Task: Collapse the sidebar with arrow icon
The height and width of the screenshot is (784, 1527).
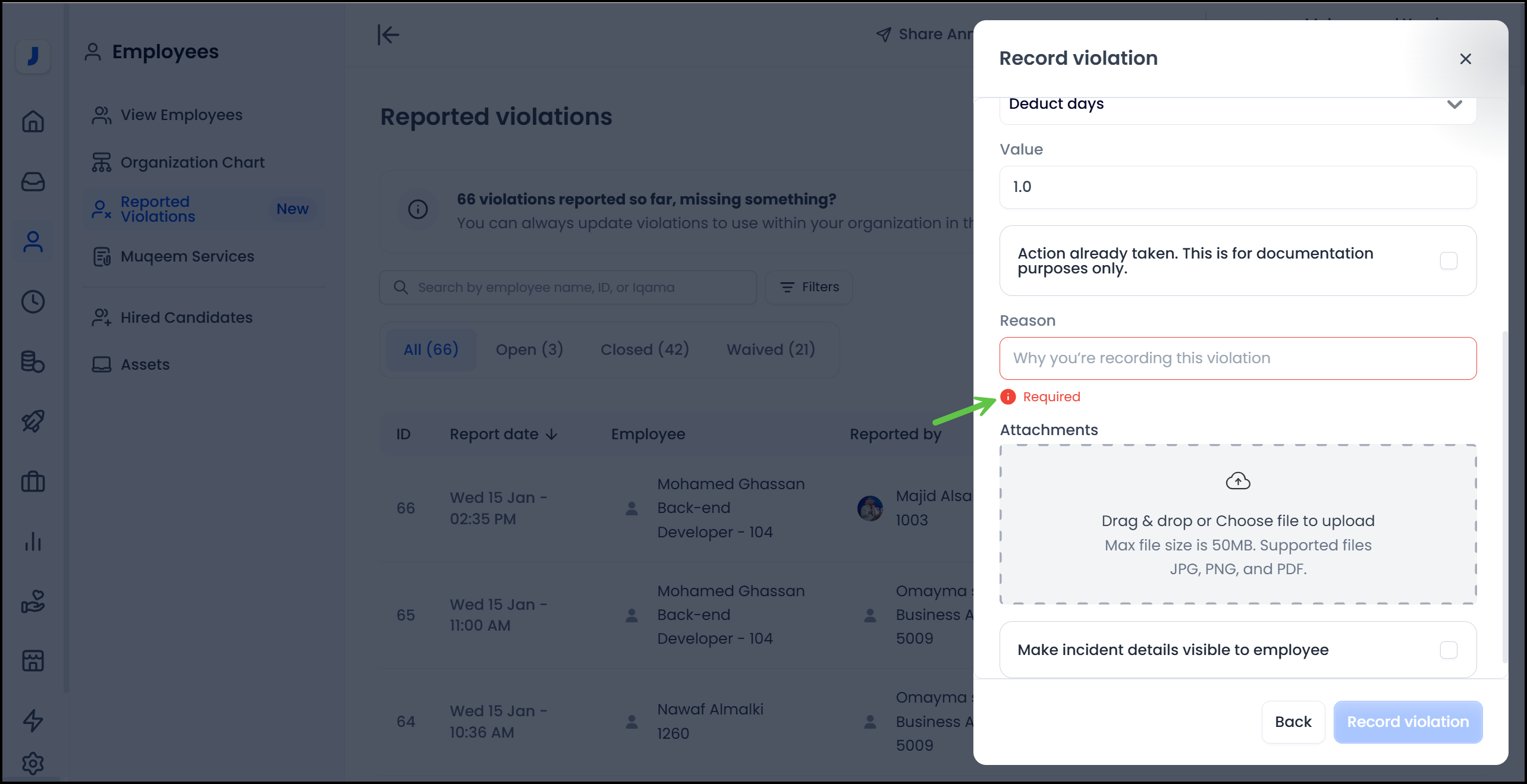Action: click(388, 34)
